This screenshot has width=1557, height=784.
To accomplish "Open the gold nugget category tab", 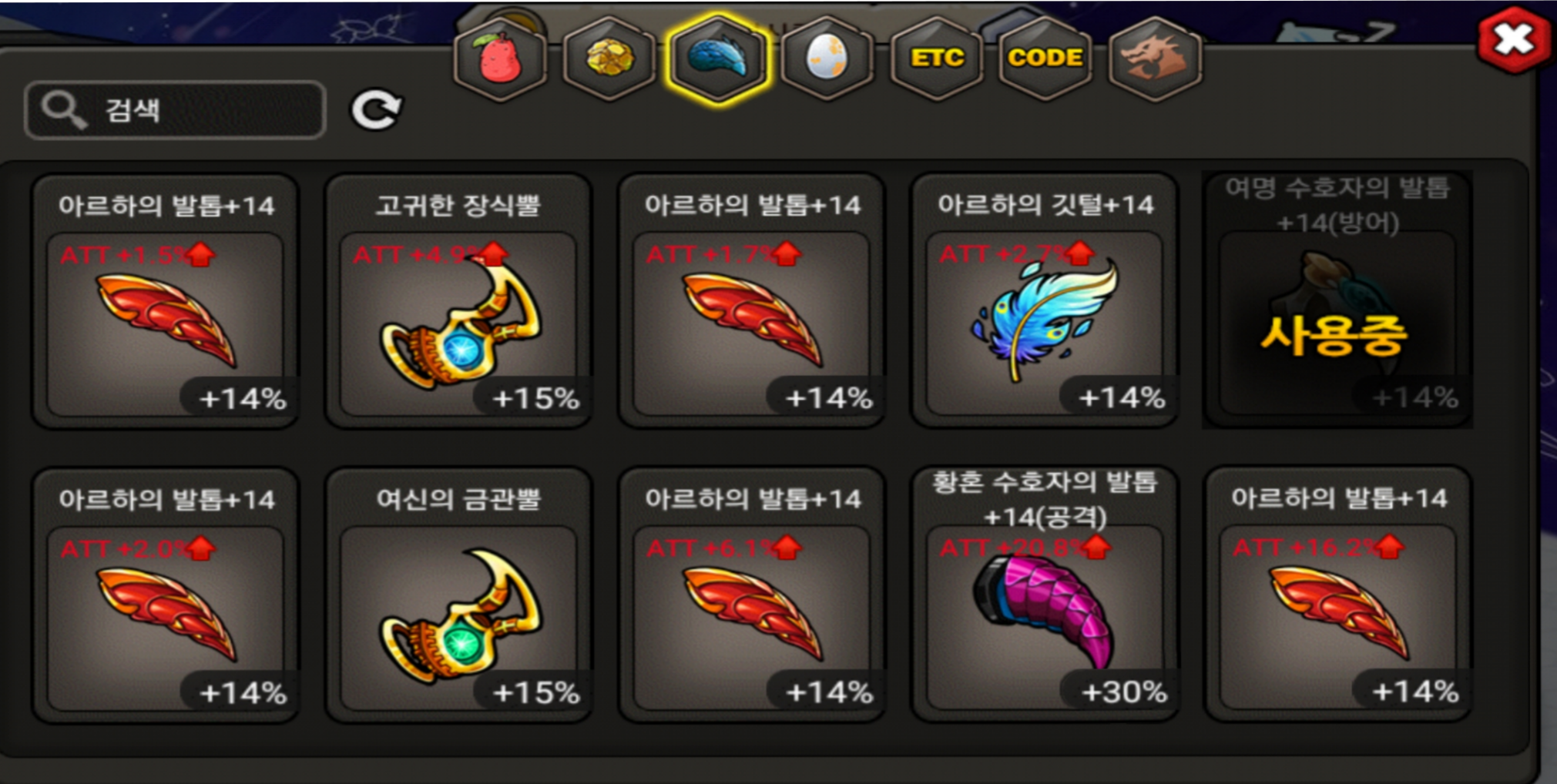I will [x=609, y=59].
